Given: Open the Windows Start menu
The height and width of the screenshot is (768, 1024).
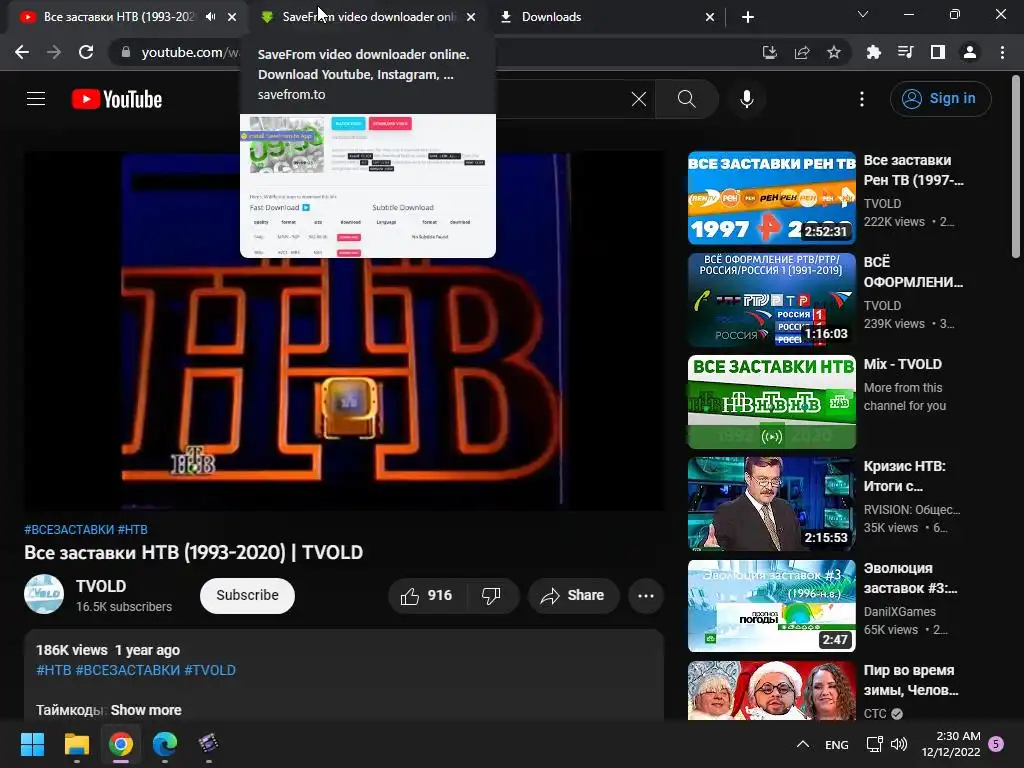Looking at the screenshot, I should tap(32, 743).
